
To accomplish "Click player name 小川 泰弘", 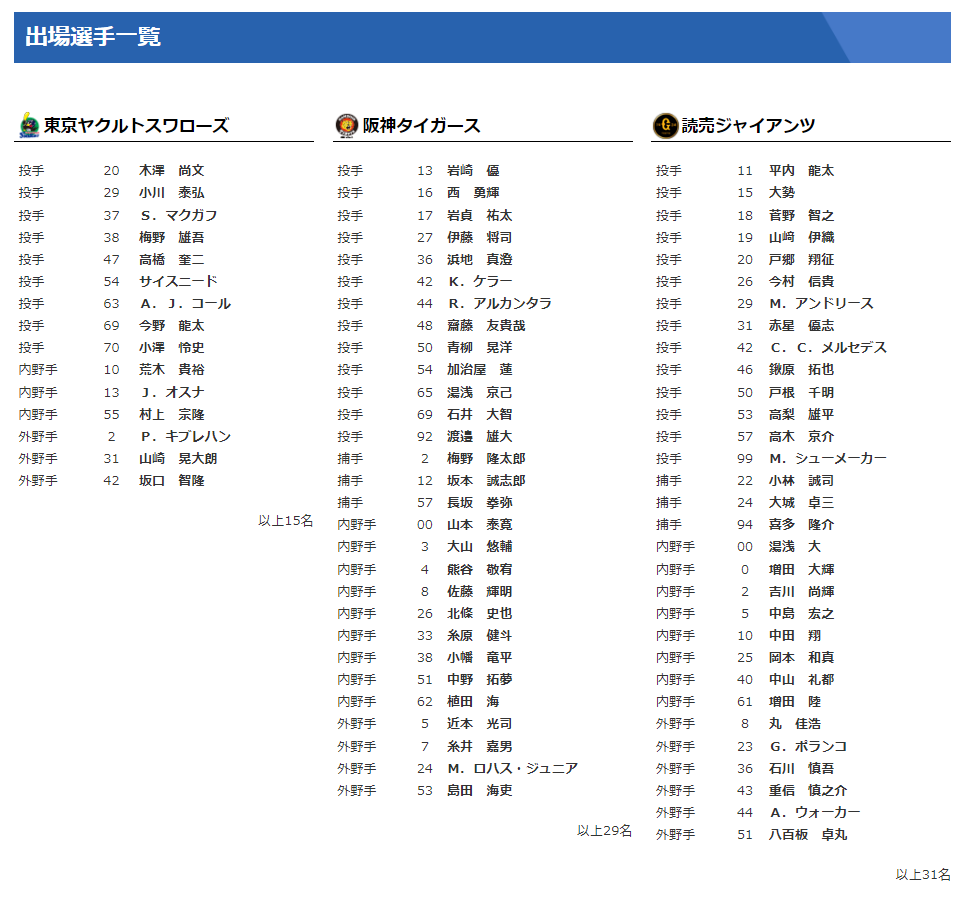I will 171,193.
